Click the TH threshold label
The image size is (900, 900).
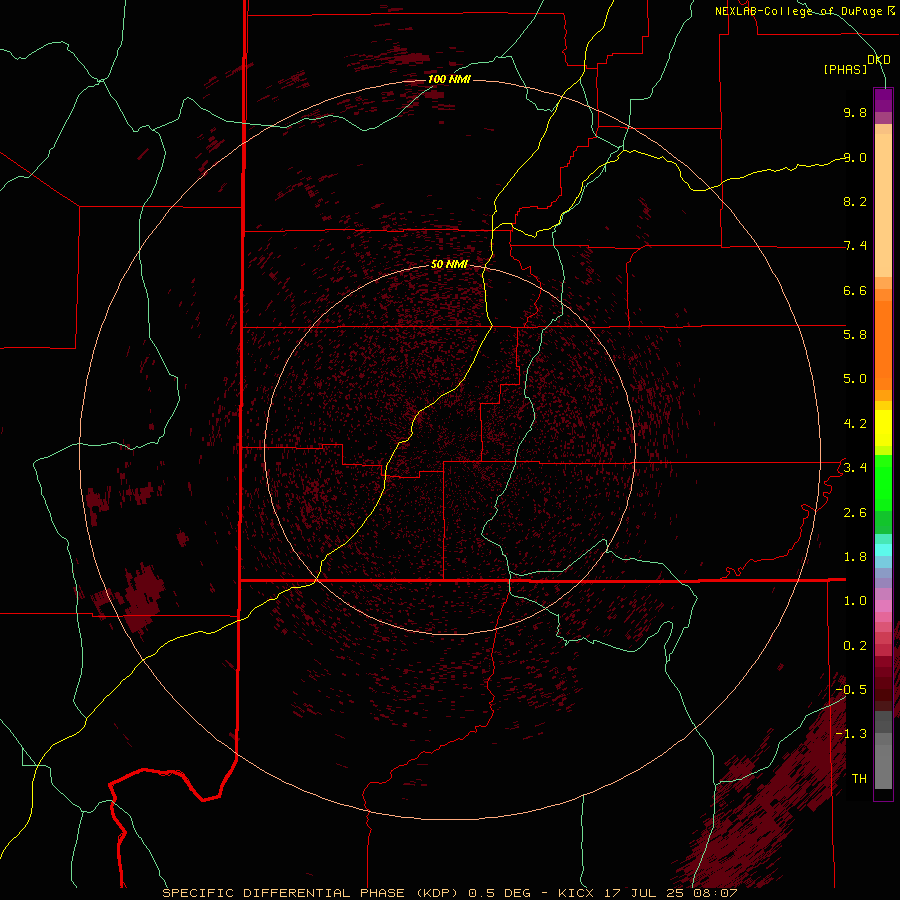pos(859,779)
